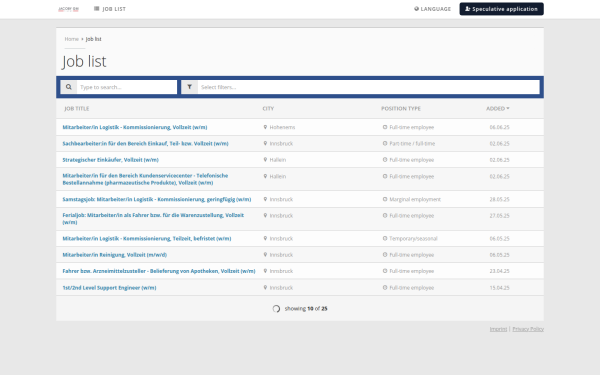Open the Imprint footer link
The image size is (600, 375).
498,329
